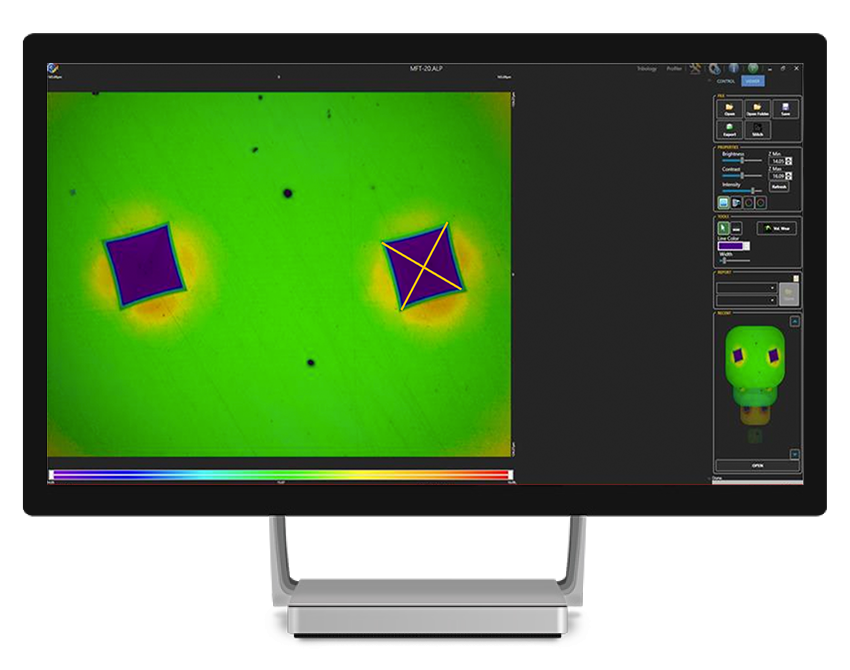
Task: Switch to the Control tab
Action: pos(726,81)
